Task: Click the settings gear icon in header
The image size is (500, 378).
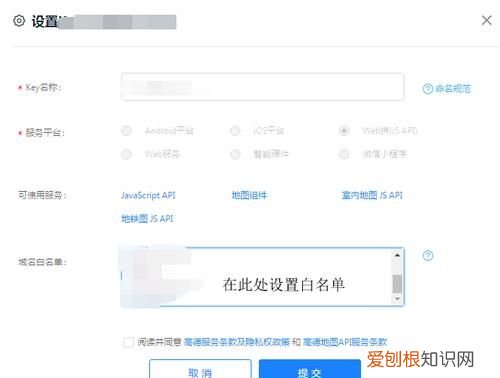Action: point(19,21)
